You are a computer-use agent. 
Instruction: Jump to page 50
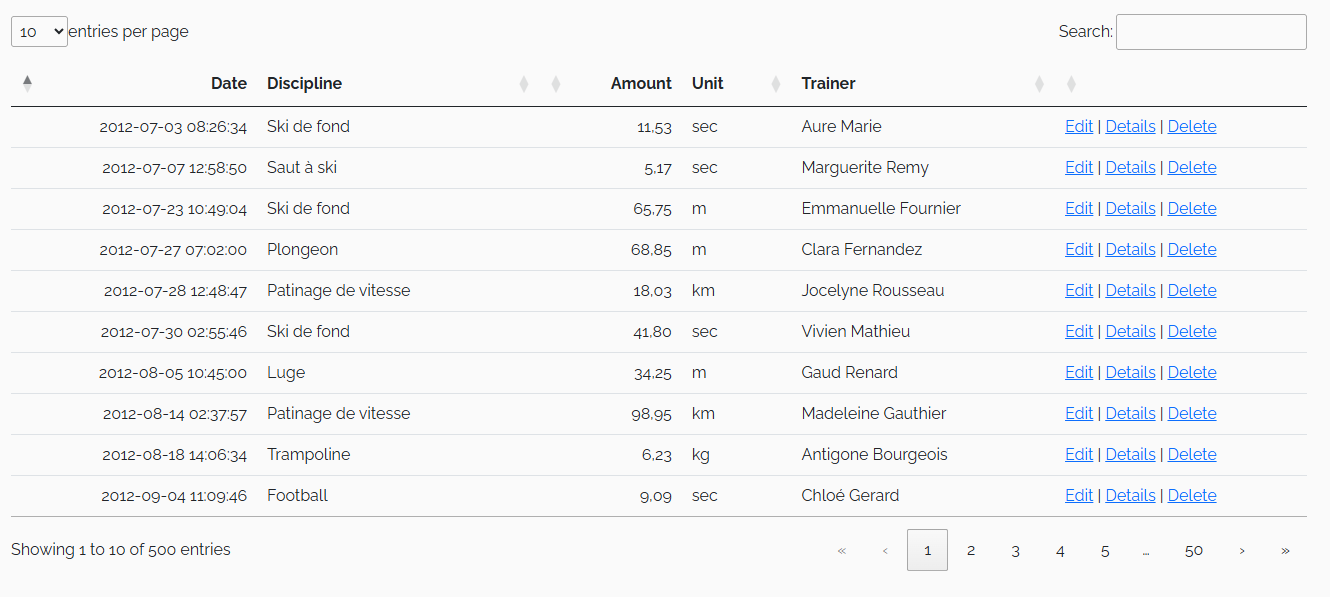[1194, 550]
